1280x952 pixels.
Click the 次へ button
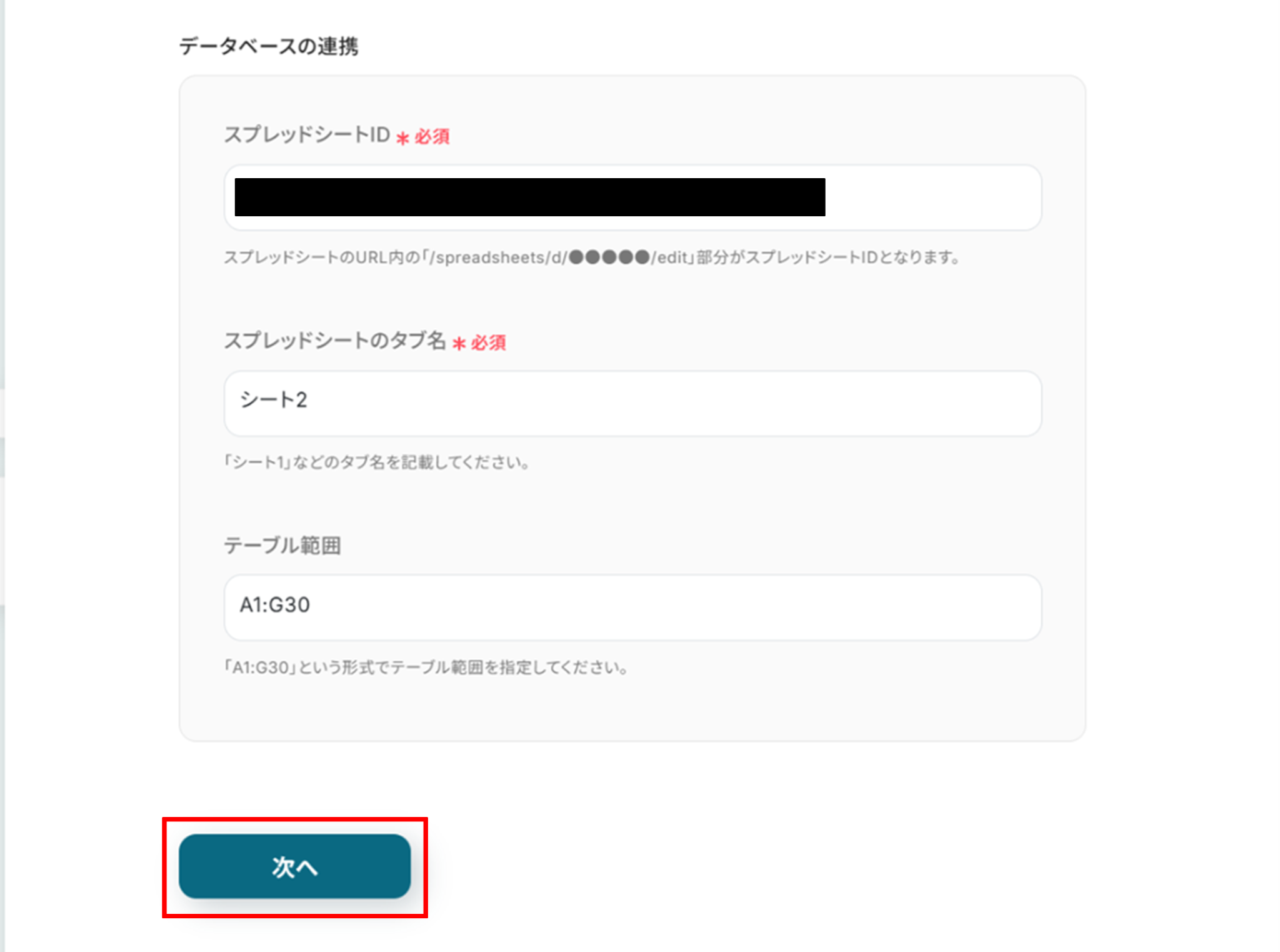(294, 866)
